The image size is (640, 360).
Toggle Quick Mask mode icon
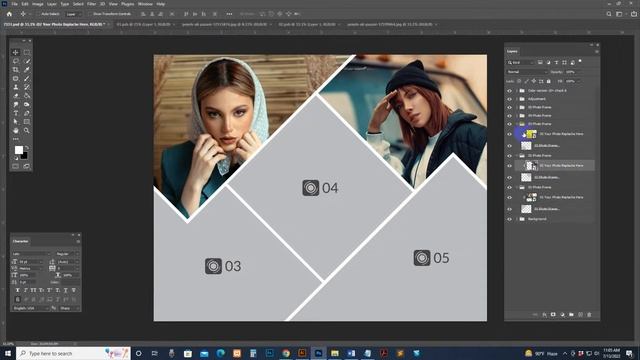click(16, 167)
